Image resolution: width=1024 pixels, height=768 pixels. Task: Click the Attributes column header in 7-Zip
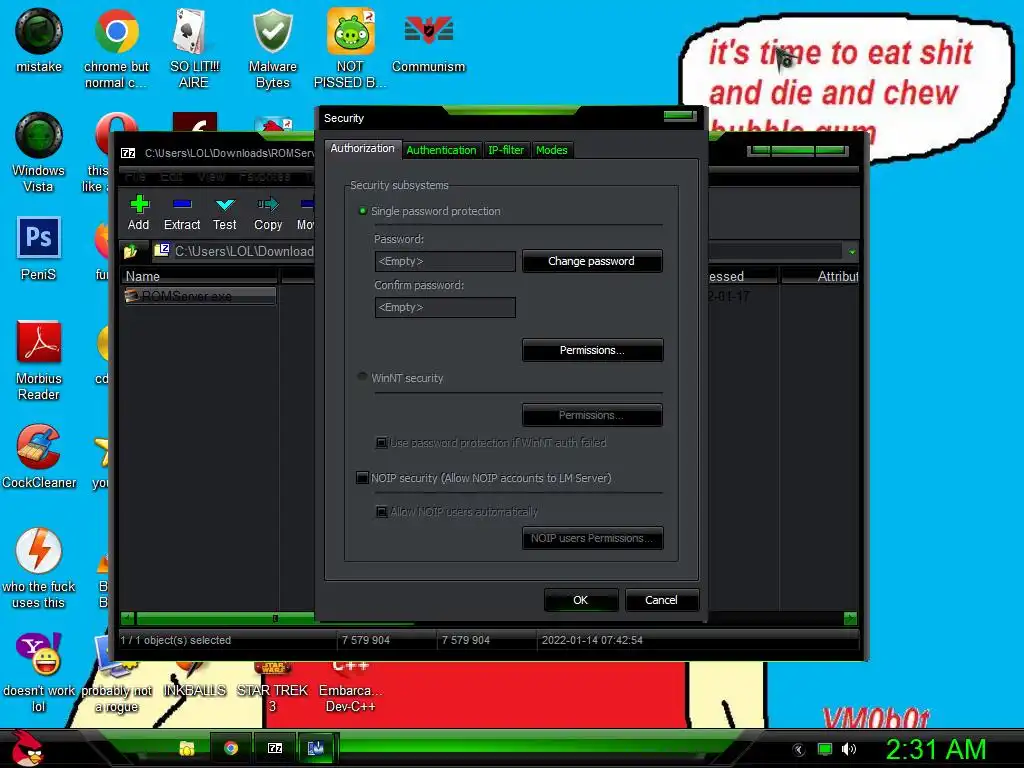(x=820, y=276)
